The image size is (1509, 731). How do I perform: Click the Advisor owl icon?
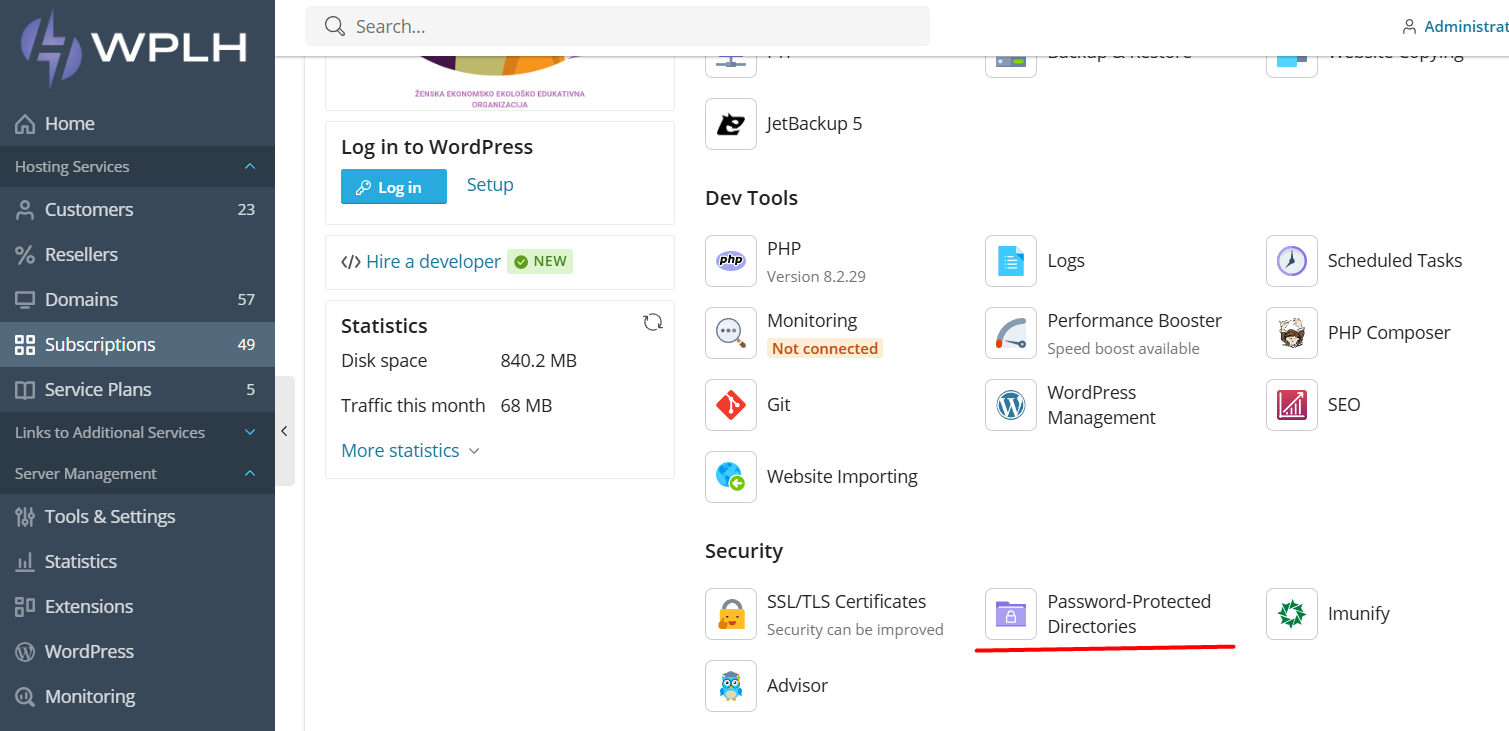[731, 686]
